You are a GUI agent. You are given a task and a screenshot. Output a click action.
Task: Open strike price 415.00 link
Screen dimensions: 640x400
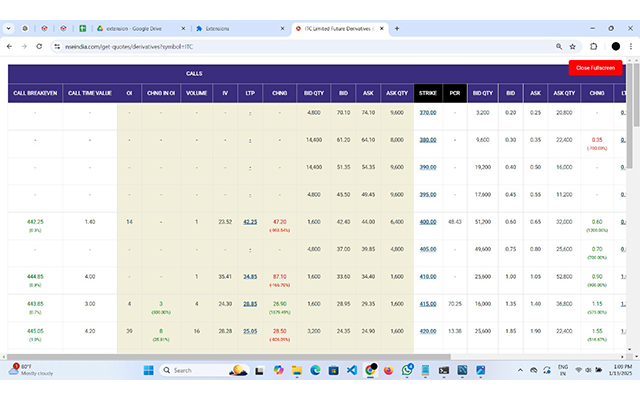(x=428, y=304)
